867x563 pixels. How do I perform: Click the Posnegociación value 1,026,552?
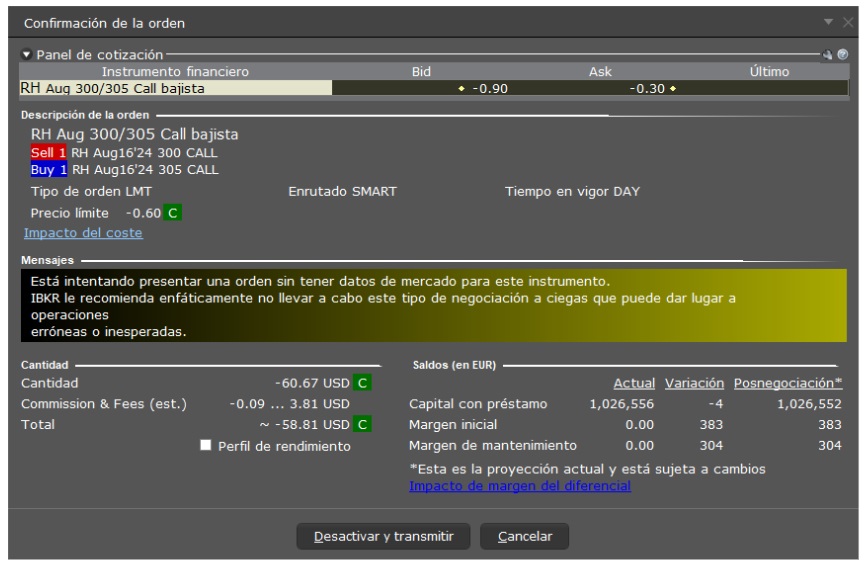[x=809, y=404]
